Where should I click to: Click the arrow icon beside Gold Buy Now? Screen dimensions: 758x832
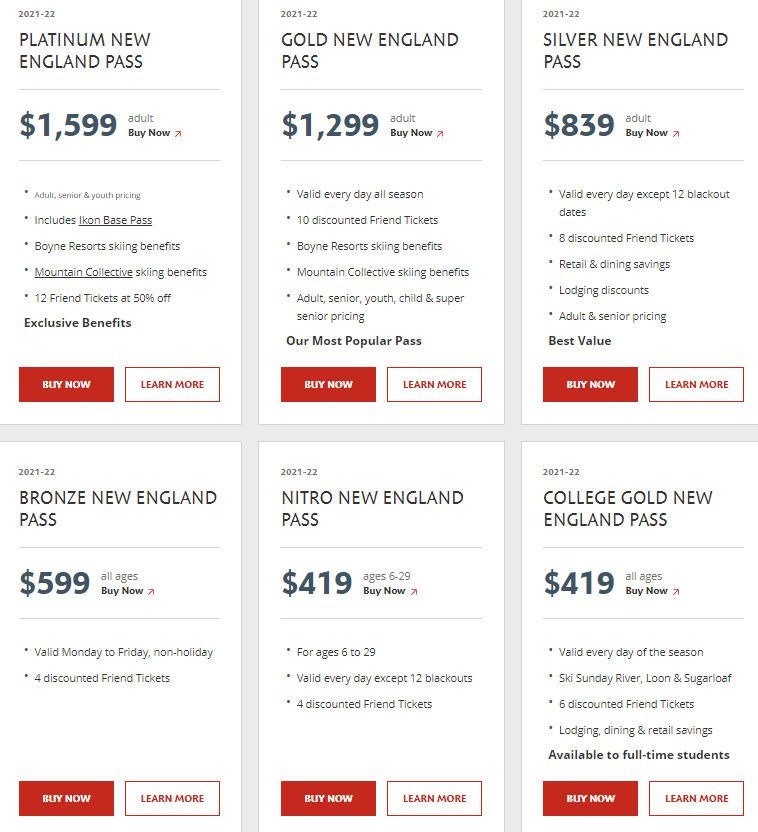(440, 133)
